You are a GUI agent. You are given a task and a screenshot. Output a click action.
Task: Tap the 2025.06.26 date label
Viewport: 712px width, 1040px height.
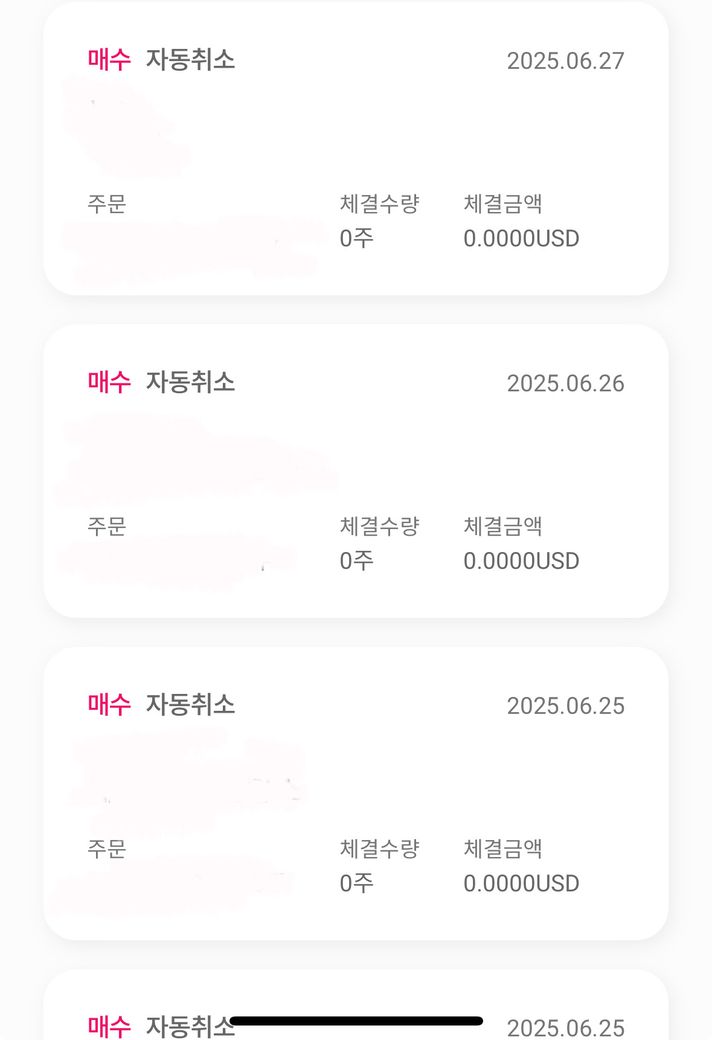tap(565, 383)
